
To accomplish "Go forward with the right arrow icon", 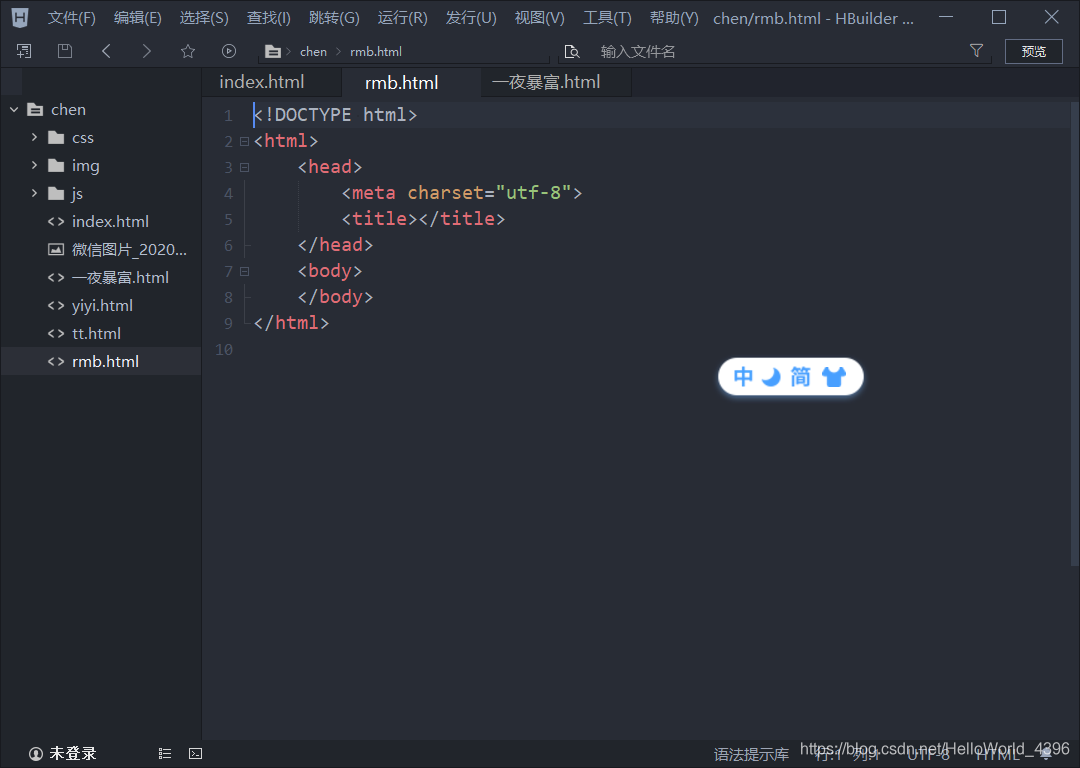I will [x=146, y=51].
